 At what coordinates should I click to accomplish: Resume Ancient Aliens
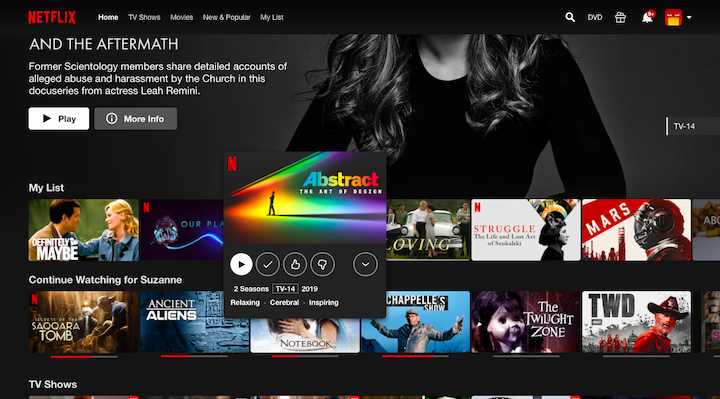click(181, 322)
